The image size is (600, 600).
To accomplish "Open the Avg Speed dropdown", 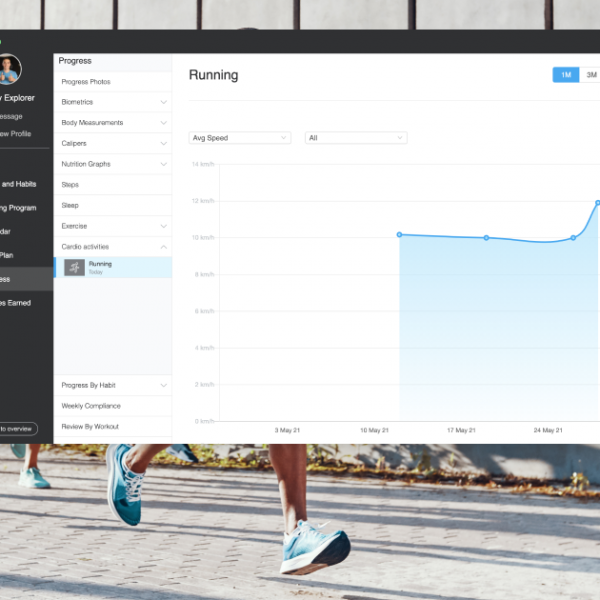I will tap(239, 138).
